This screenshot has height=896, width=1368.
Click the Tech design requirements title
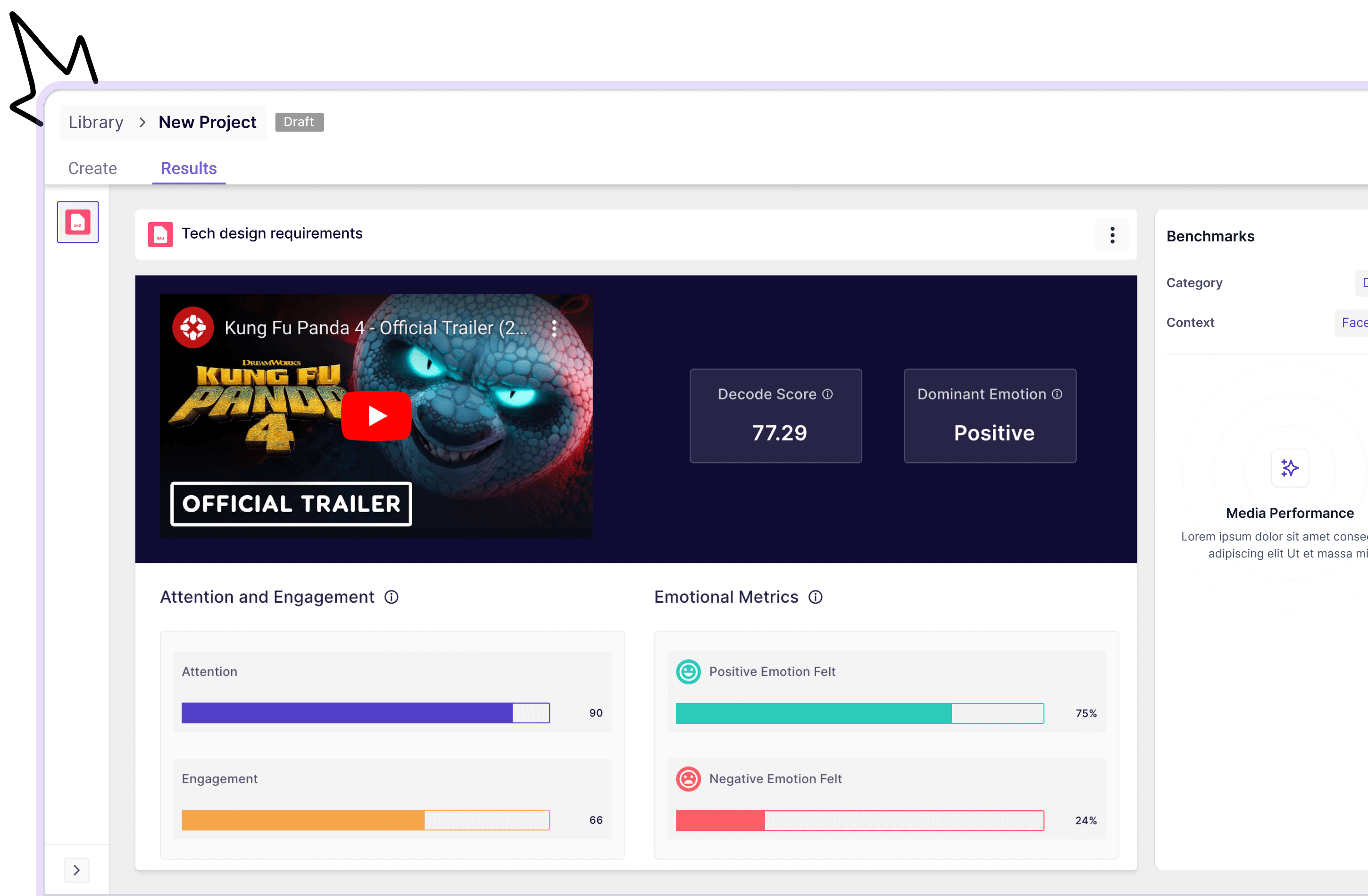272,233
